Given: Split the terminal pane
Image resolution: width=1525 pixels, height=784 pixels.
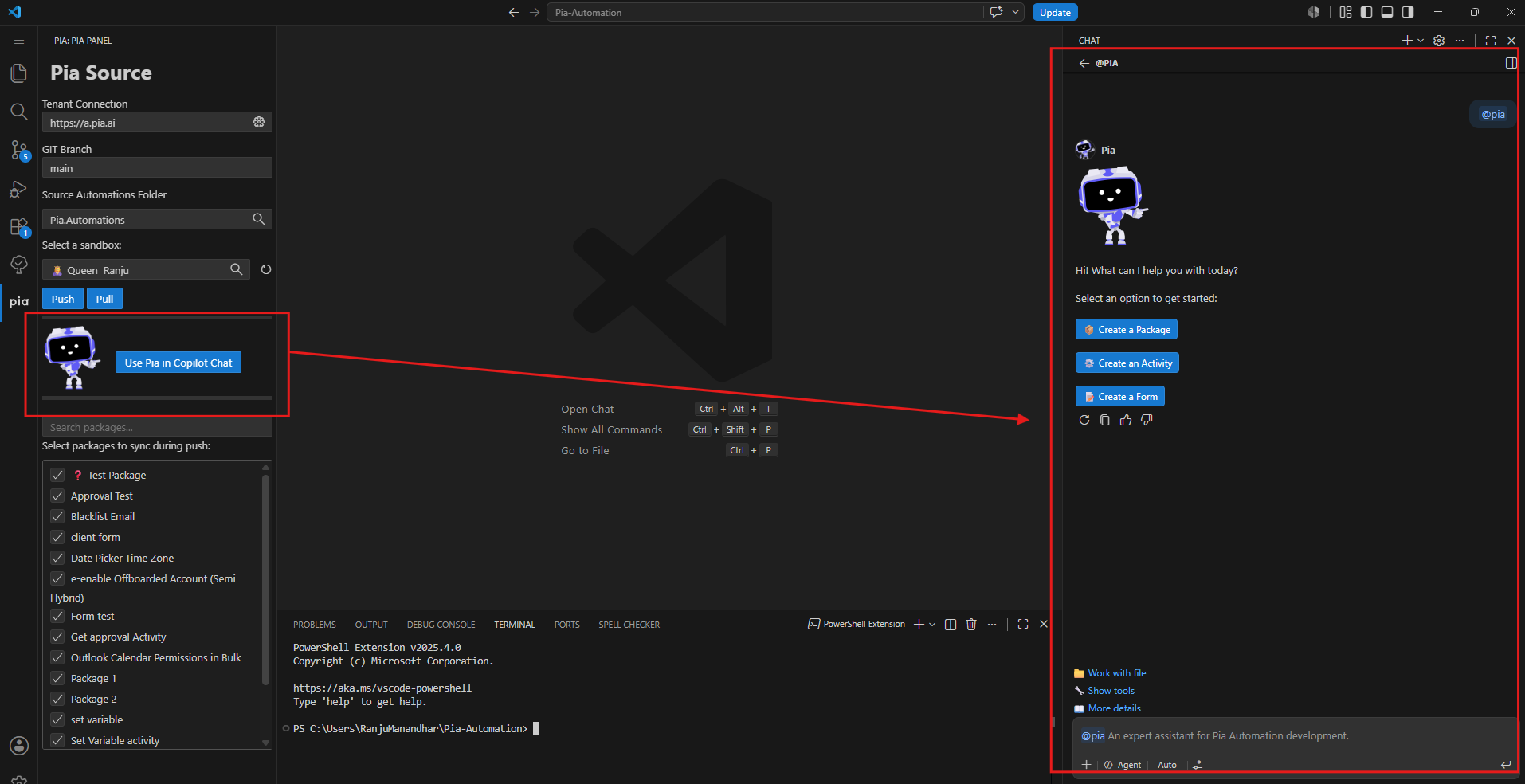Looking at the screenshot, I should pyautogui.click(x=951, y=625).
